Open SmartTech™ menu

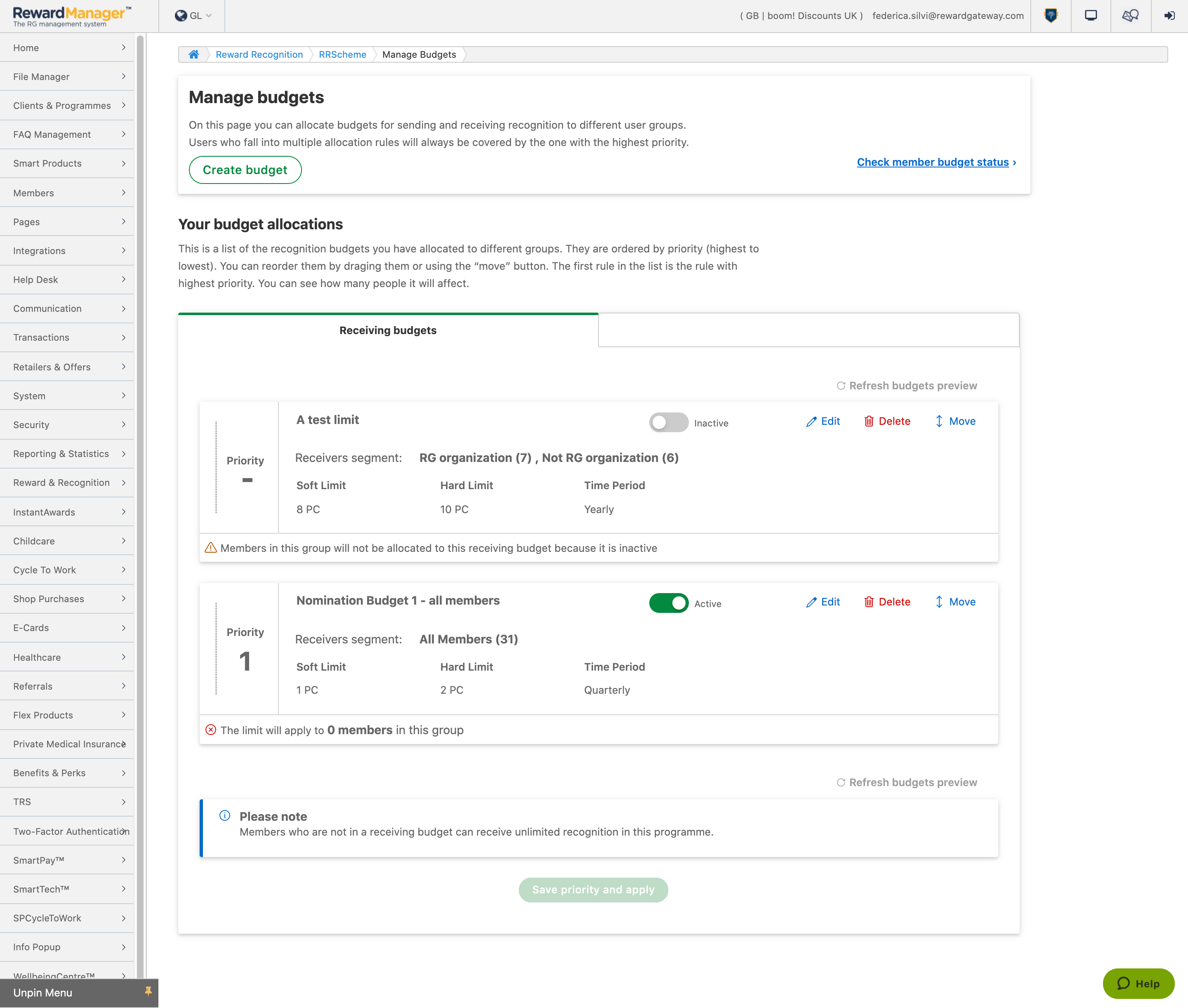coord(67,889)
